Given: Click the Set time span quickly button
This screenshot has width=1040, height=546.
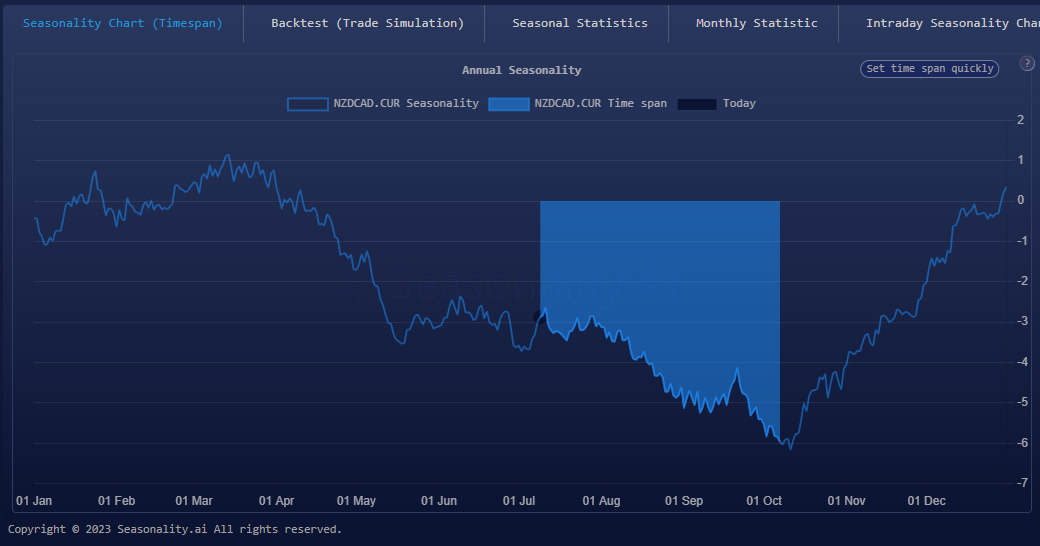Looking at the screenshot, I should tap(929, 69).
